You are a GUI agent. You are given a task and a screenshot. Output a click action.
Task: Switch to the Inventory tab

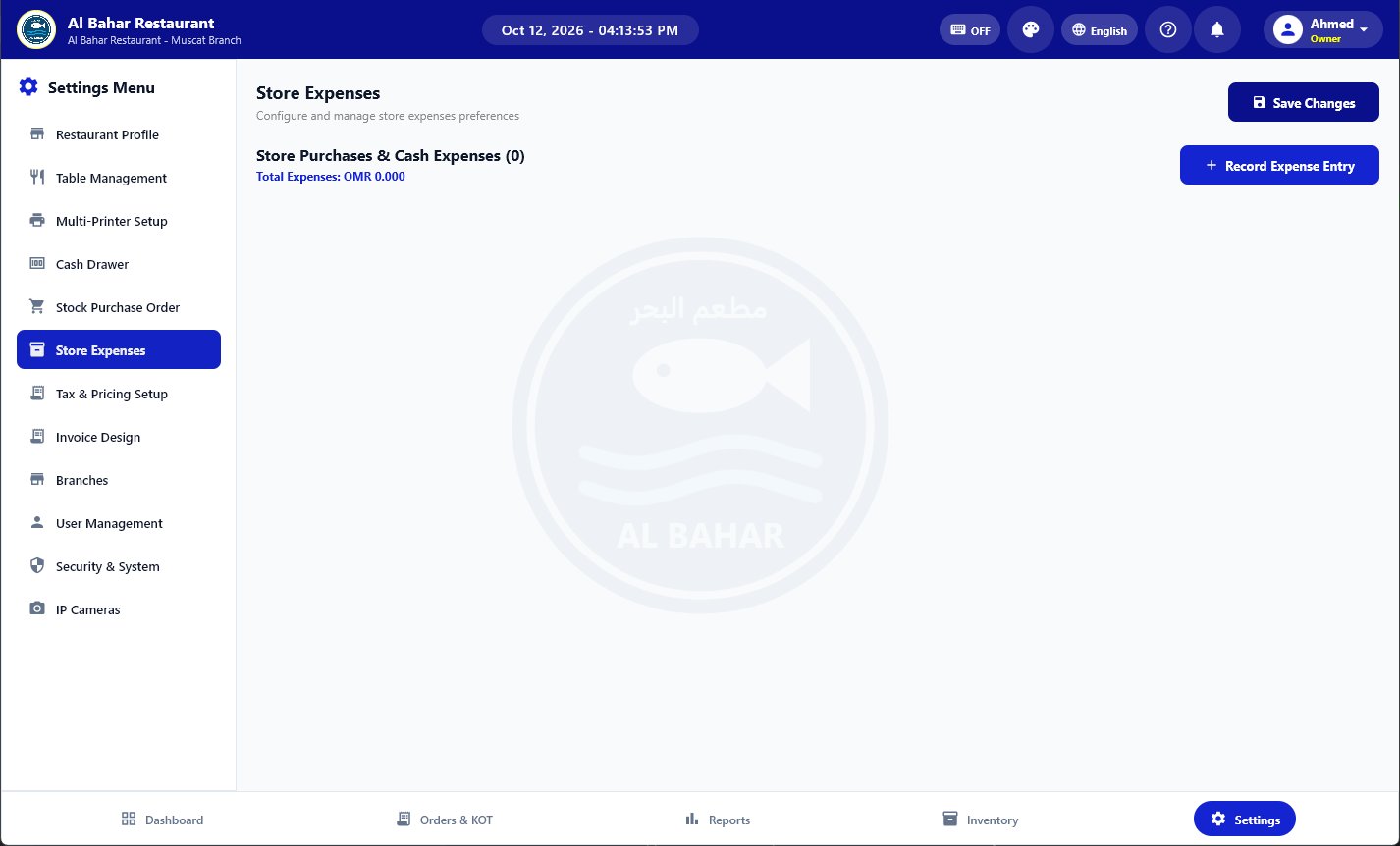point(980,820)
